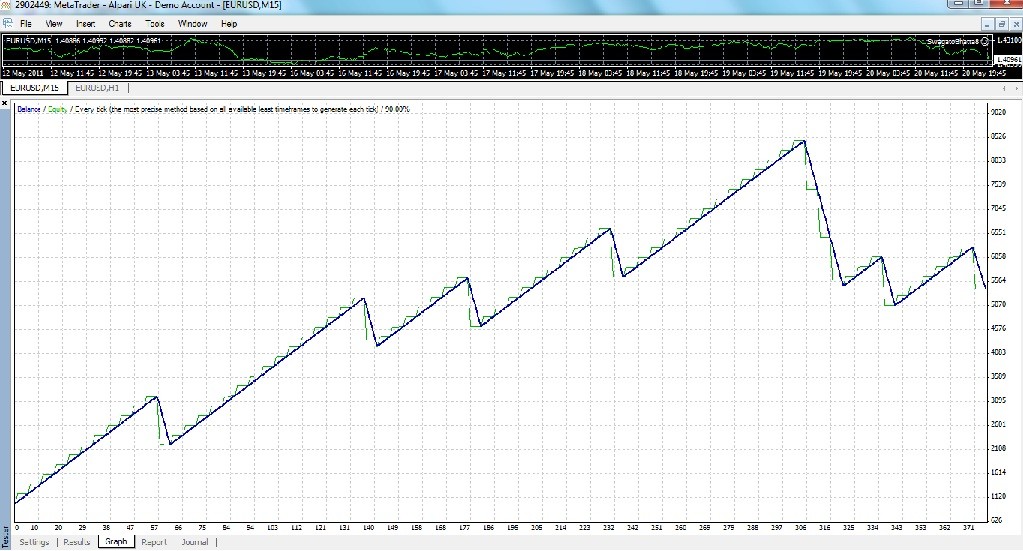
Task: Click the Balance legend label
Action: (29, 110)
